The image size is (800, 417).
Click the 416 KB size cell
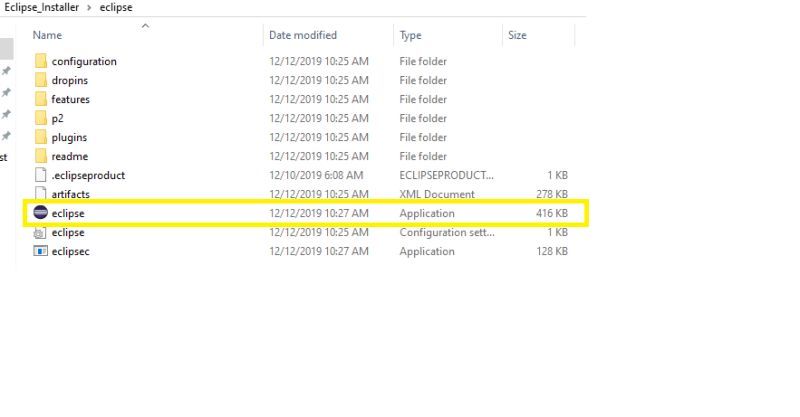pos(552,213)
